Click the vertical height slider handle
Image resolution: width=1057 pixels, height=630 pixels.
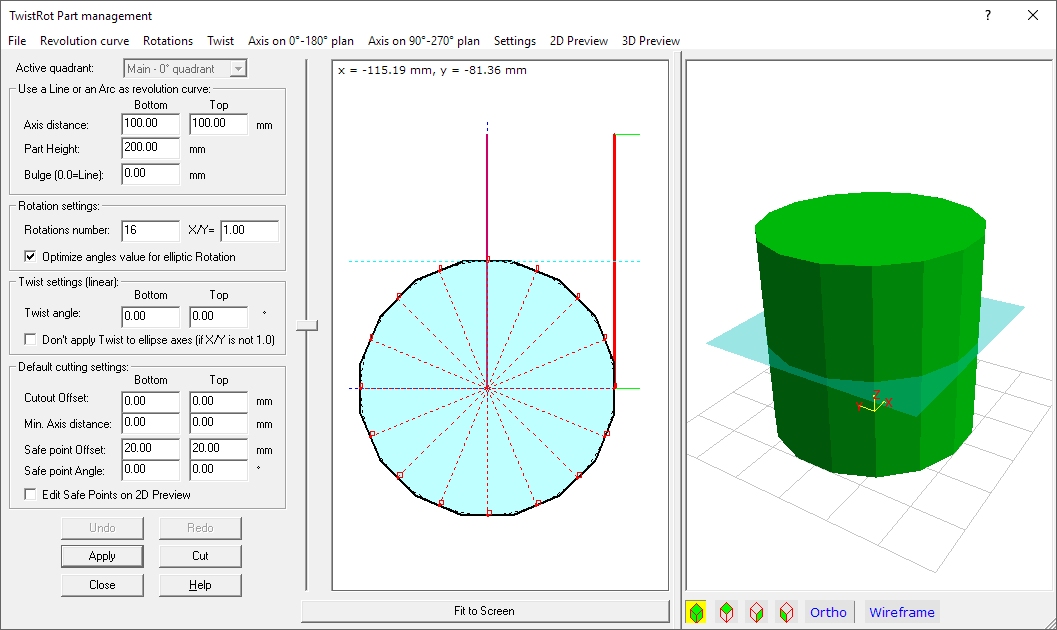tap(308, 325)
